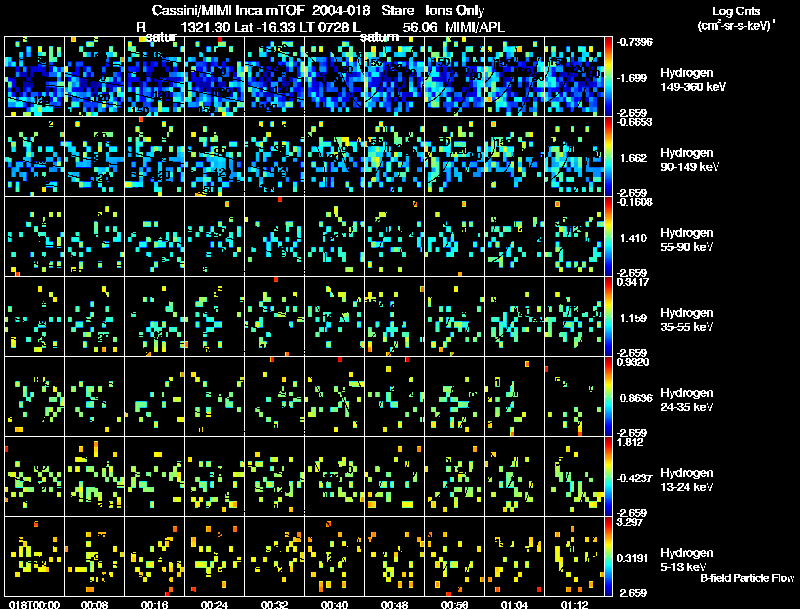Viewport: 800px width, 609px height.
Task: Select the 90-149 keV panel at 00:16
Action: click(x=155, y=157)
